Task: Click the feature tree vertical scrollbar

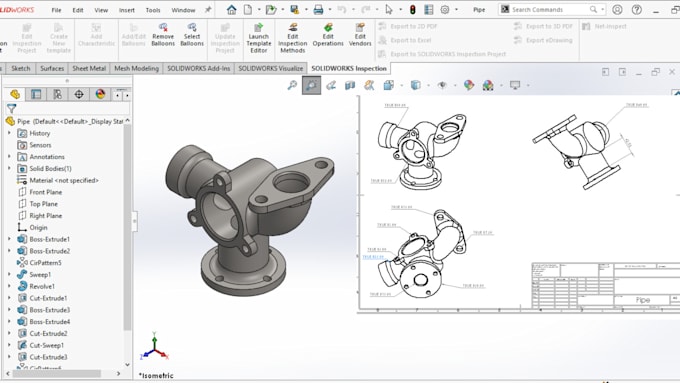Action: pyautogui.click(x=127, y=228)
